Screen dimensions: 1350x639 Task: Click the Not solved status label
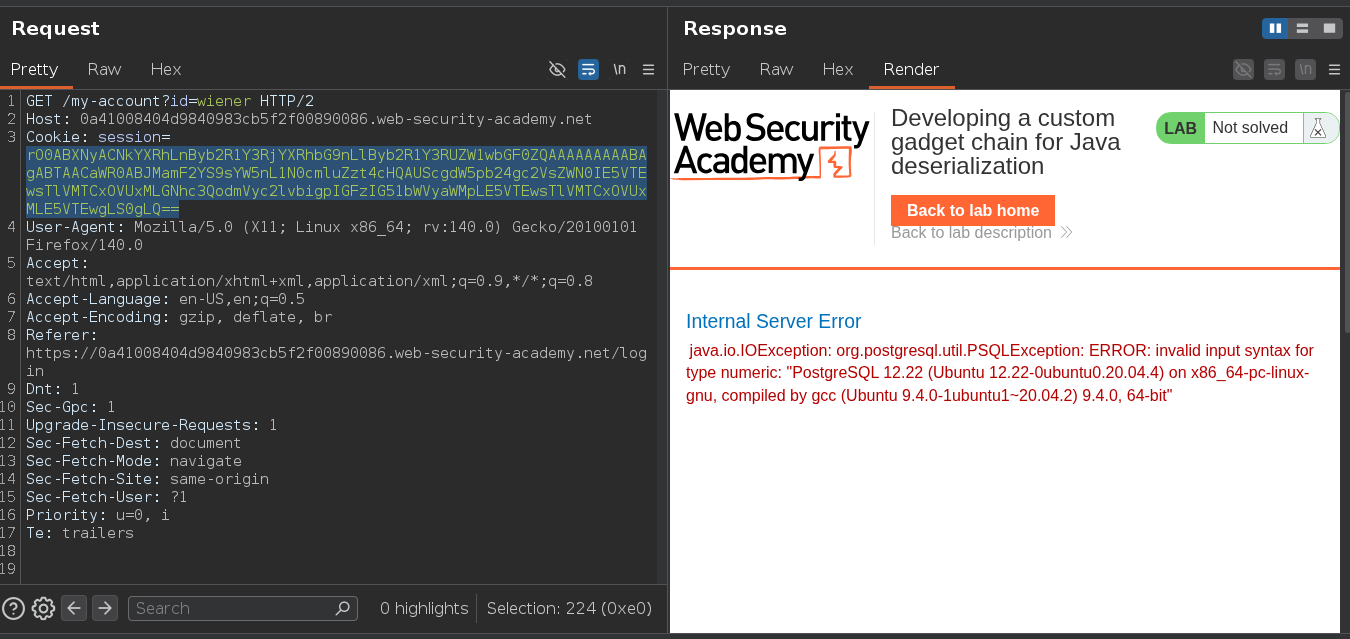pos(1250,128)
